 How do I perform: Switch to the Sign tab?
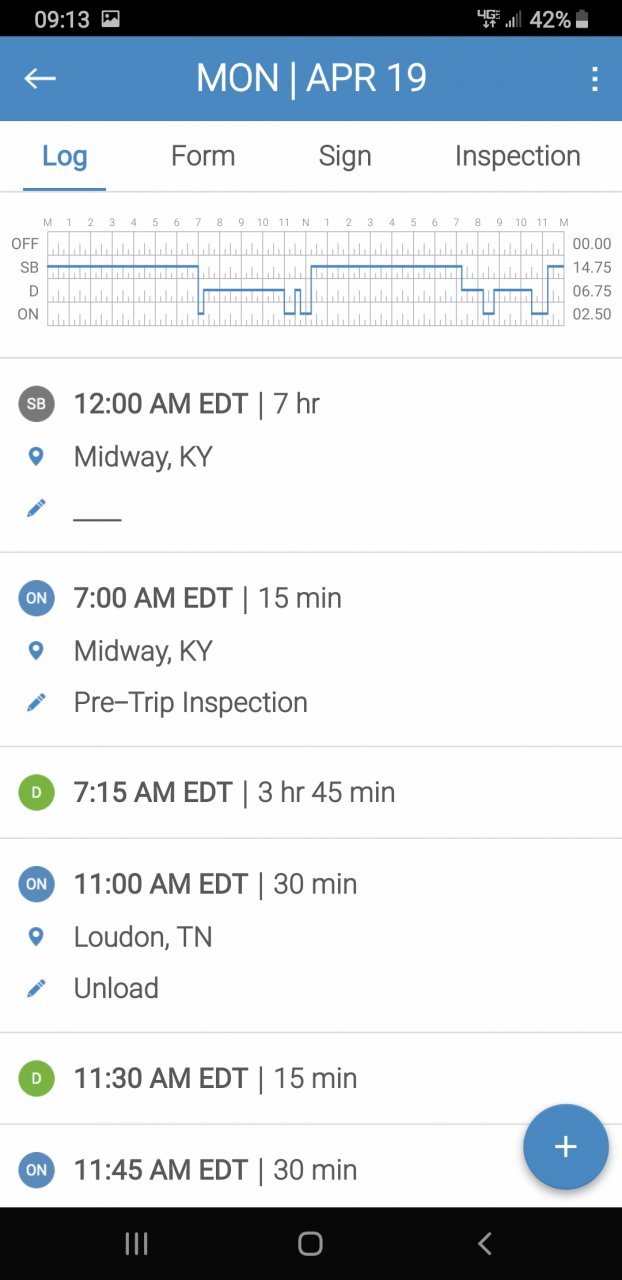tap(345, 156)
